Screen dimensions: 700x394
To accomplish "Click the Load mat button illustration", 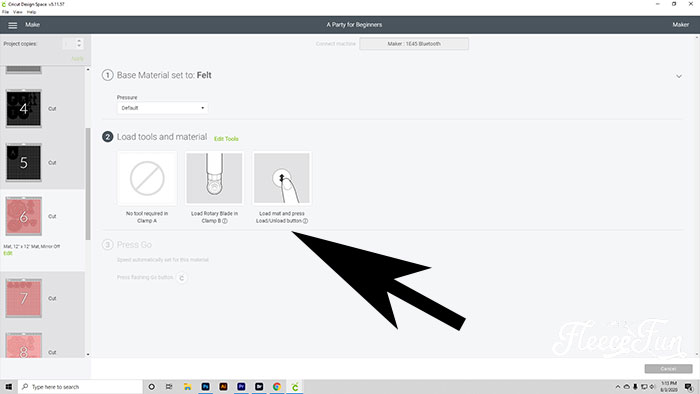I will point(282,178).
